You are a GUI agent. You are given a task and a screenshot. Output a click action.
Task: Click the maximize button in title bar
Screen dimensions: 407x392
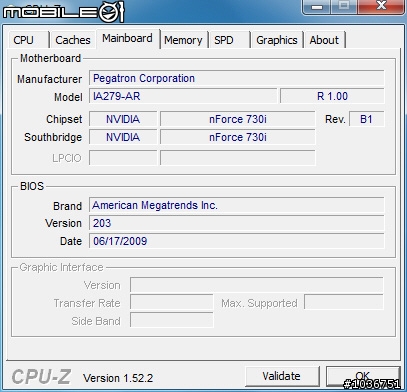344,6
